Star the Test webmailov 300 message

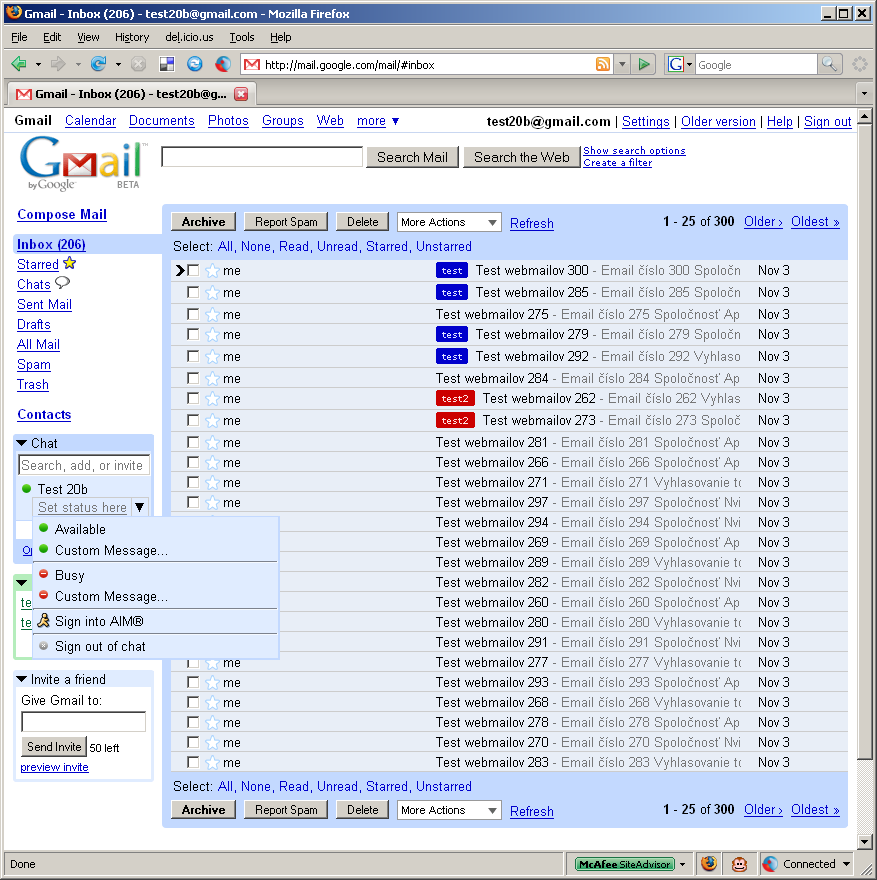pyautogui.click(x=212, y=271)
